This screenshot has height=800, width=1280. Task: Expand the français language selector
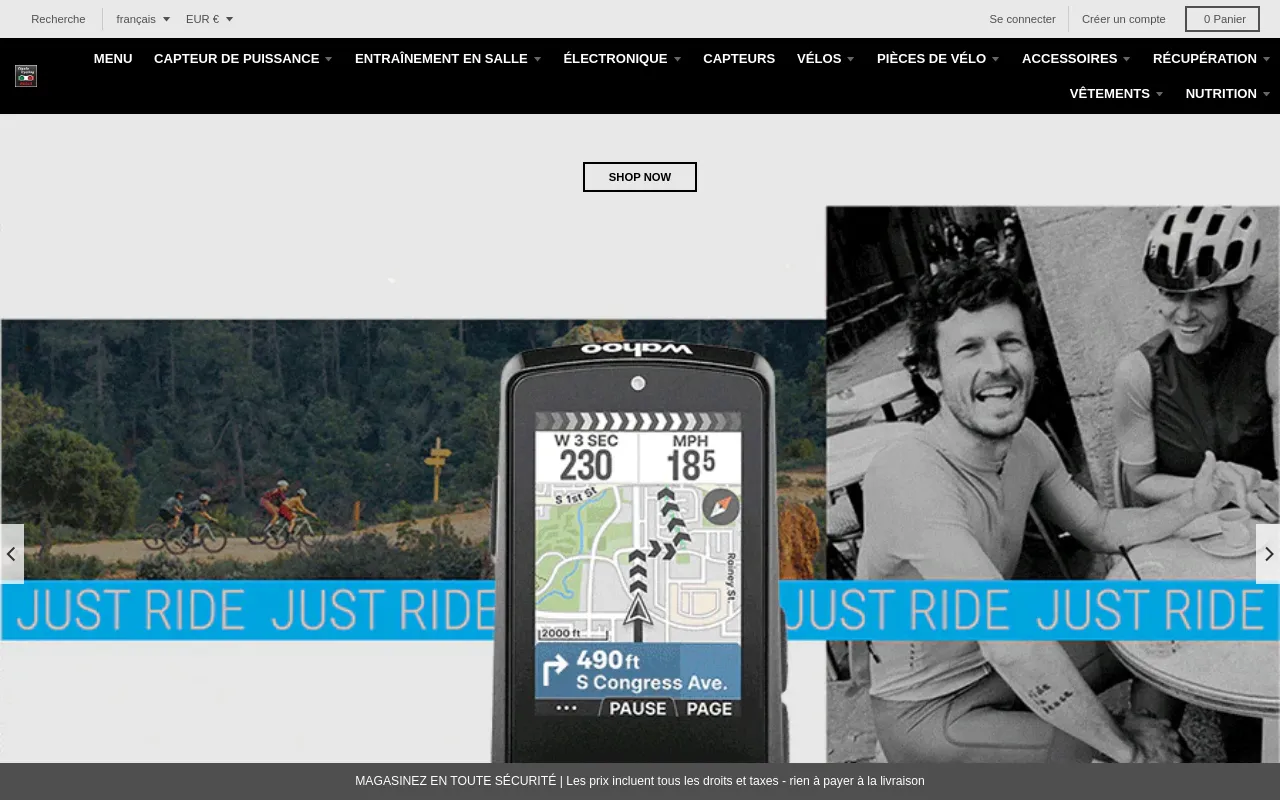(x=142, y=19)
